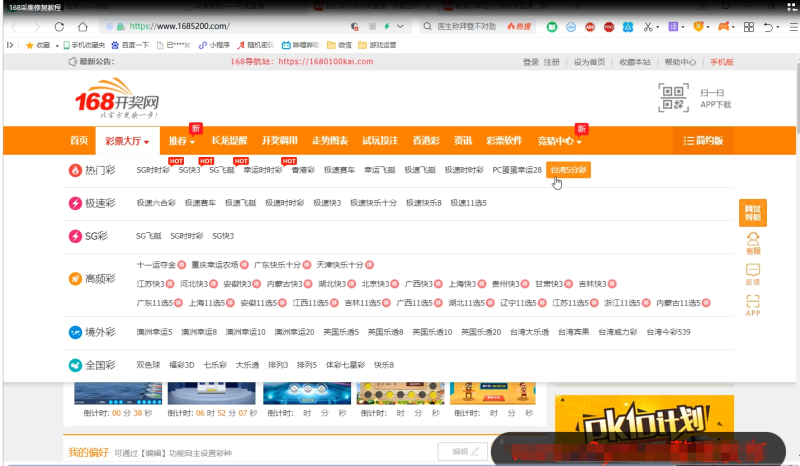Click the orange 网址导航 sidebar button

tap(753, 212)
